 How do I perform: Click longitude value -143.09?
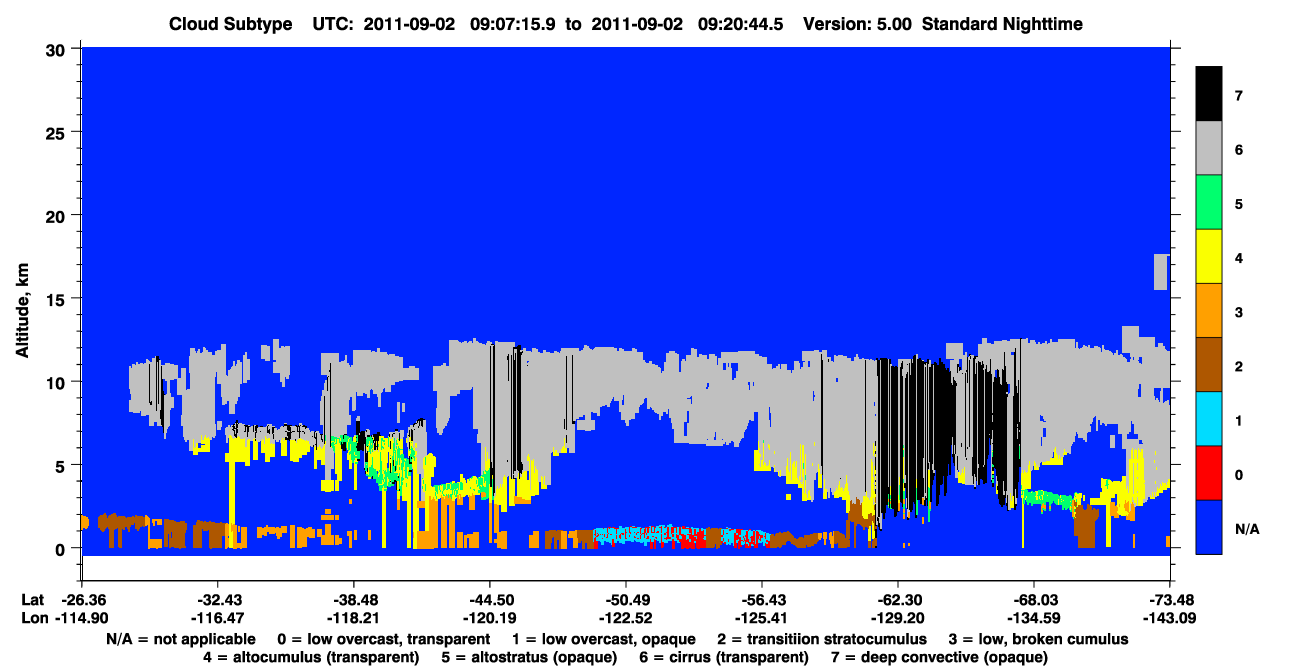click(1170, 617)
